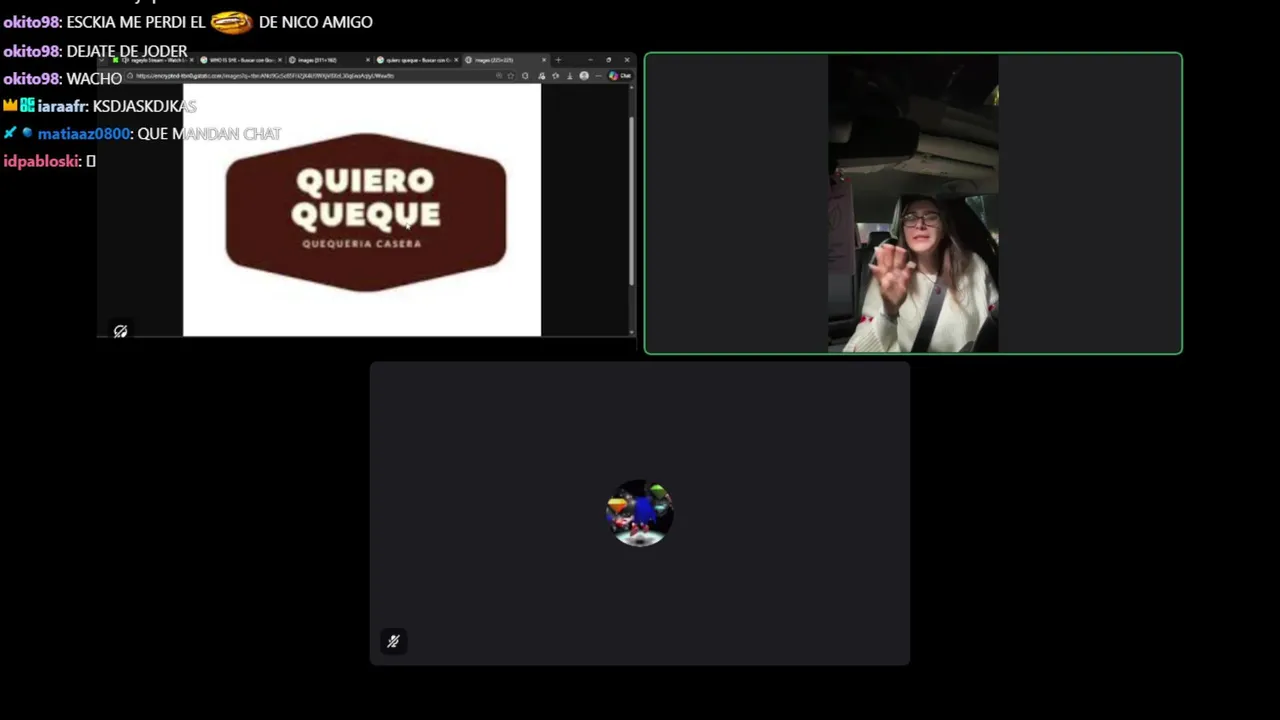
Task: Click the crown badge beside iaraafr
Action: [10, 105]
